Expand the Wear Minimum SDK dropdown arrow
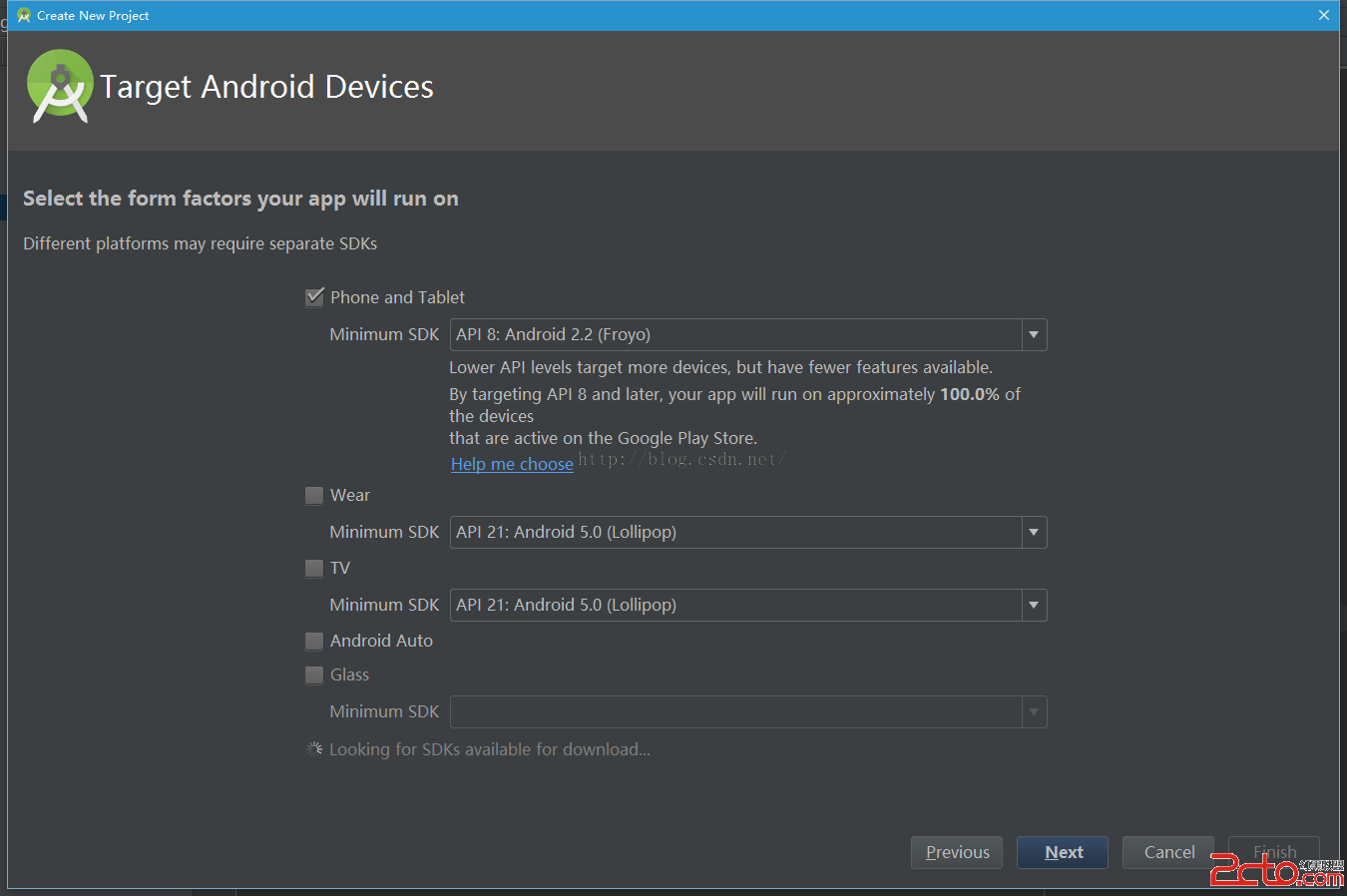The image size is (1347, 896). coord(1034,533)
